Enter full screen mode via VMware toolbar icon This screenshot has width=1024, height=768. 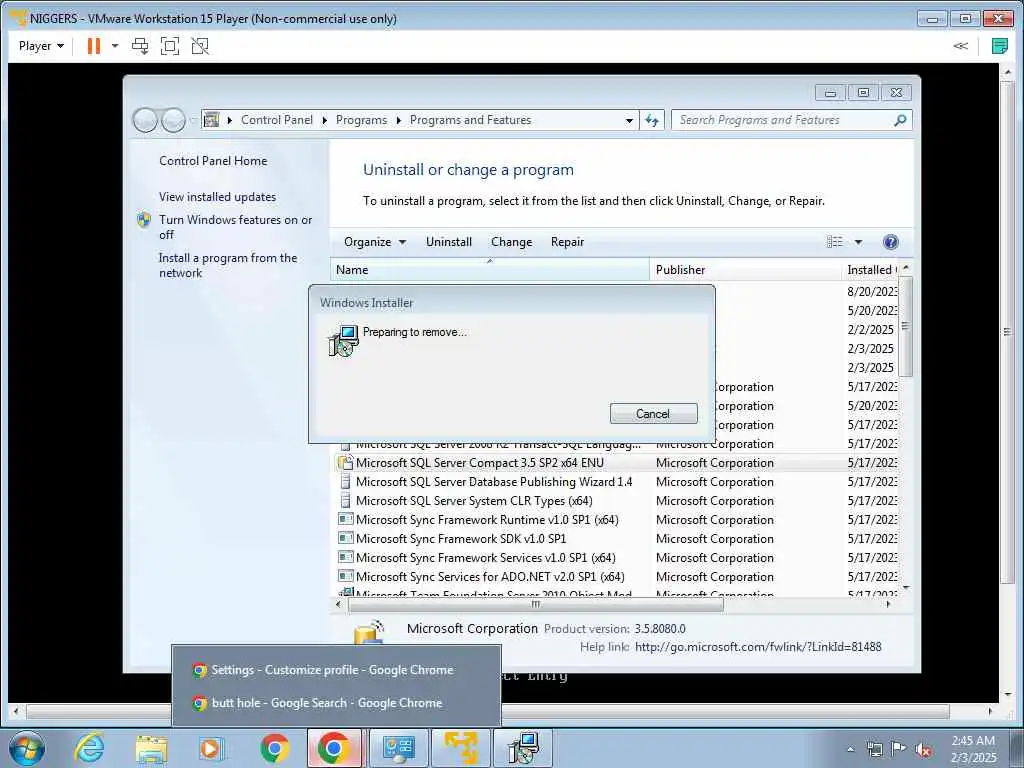point(170,46)
